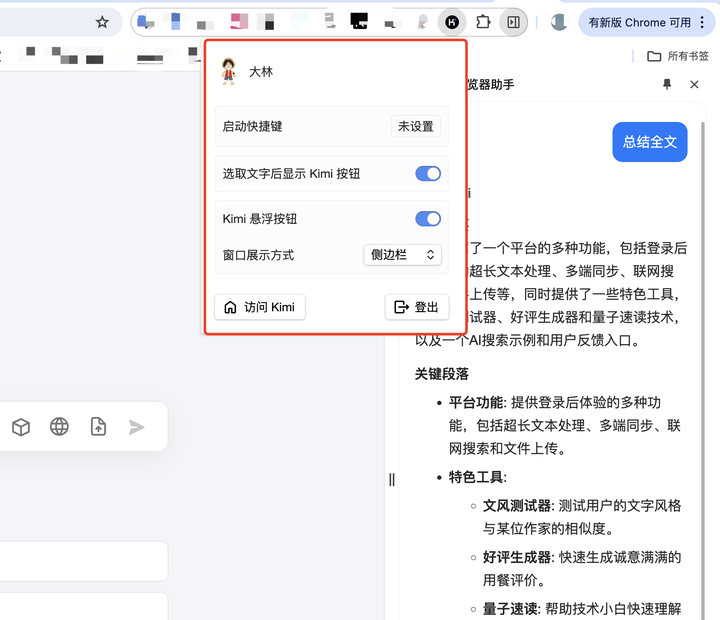The height and width of the screenshot is (620, 720).
Task: Open the 窗口展示方式 侧边栏 dropdown
Action: pyautogui.click(x=403, y=254)
